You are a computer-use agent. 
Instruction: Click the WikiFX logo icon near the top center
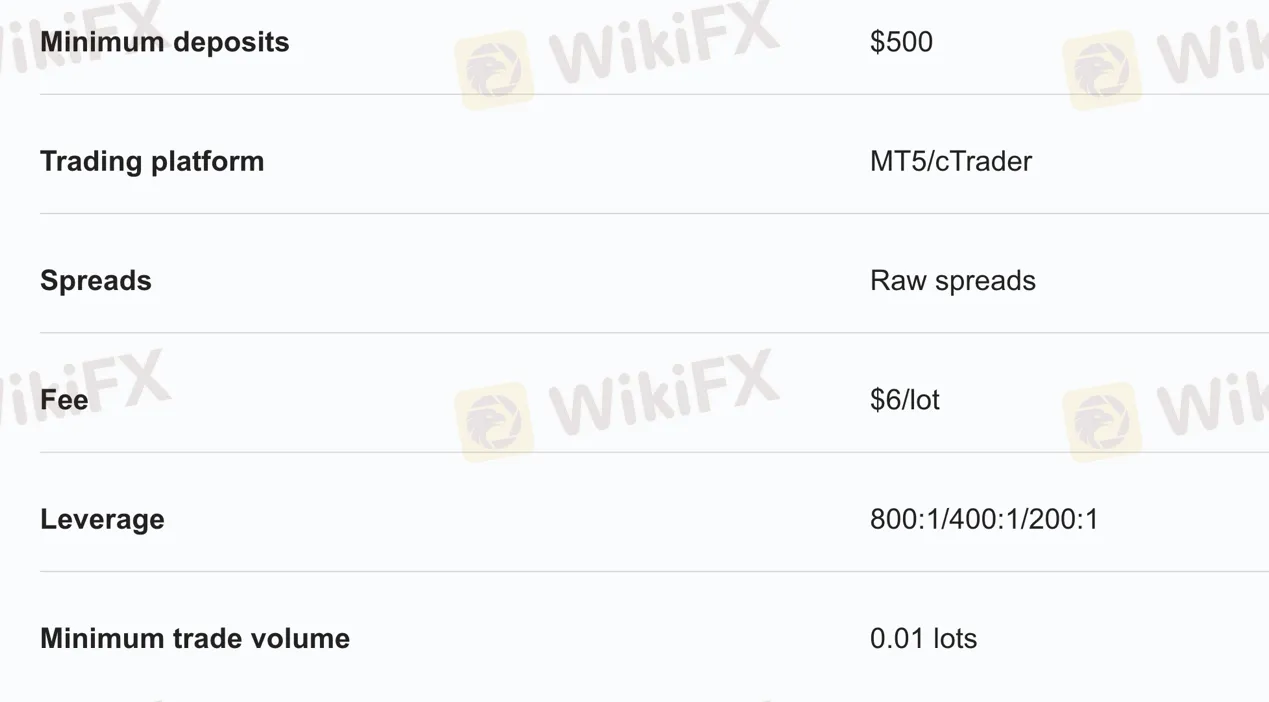(x=494, y=69)
